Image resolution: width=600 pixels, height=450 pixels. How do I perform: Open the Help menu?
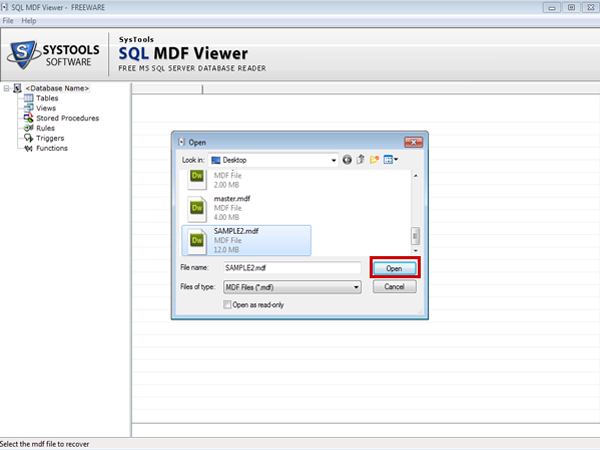tap(29, 21)
